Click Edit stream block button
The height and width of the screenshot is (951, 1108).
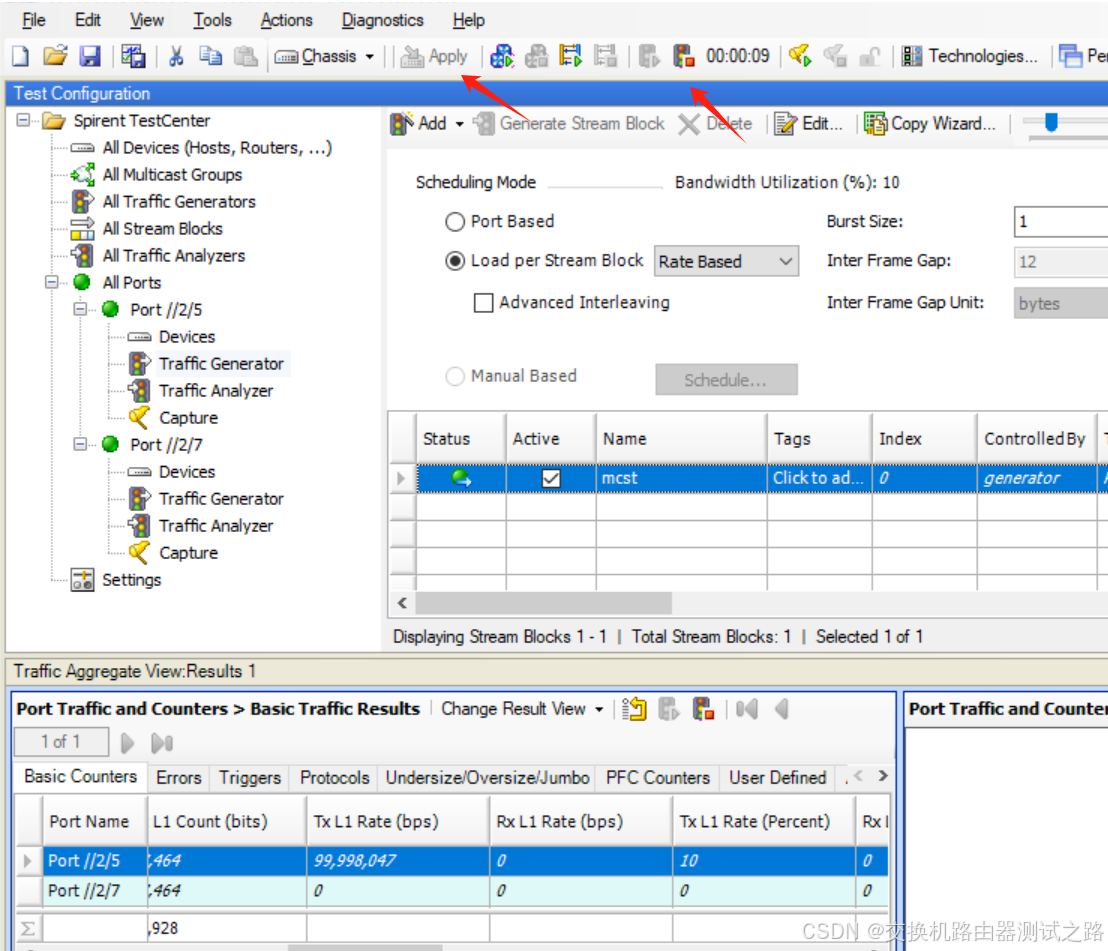[809, 124]
